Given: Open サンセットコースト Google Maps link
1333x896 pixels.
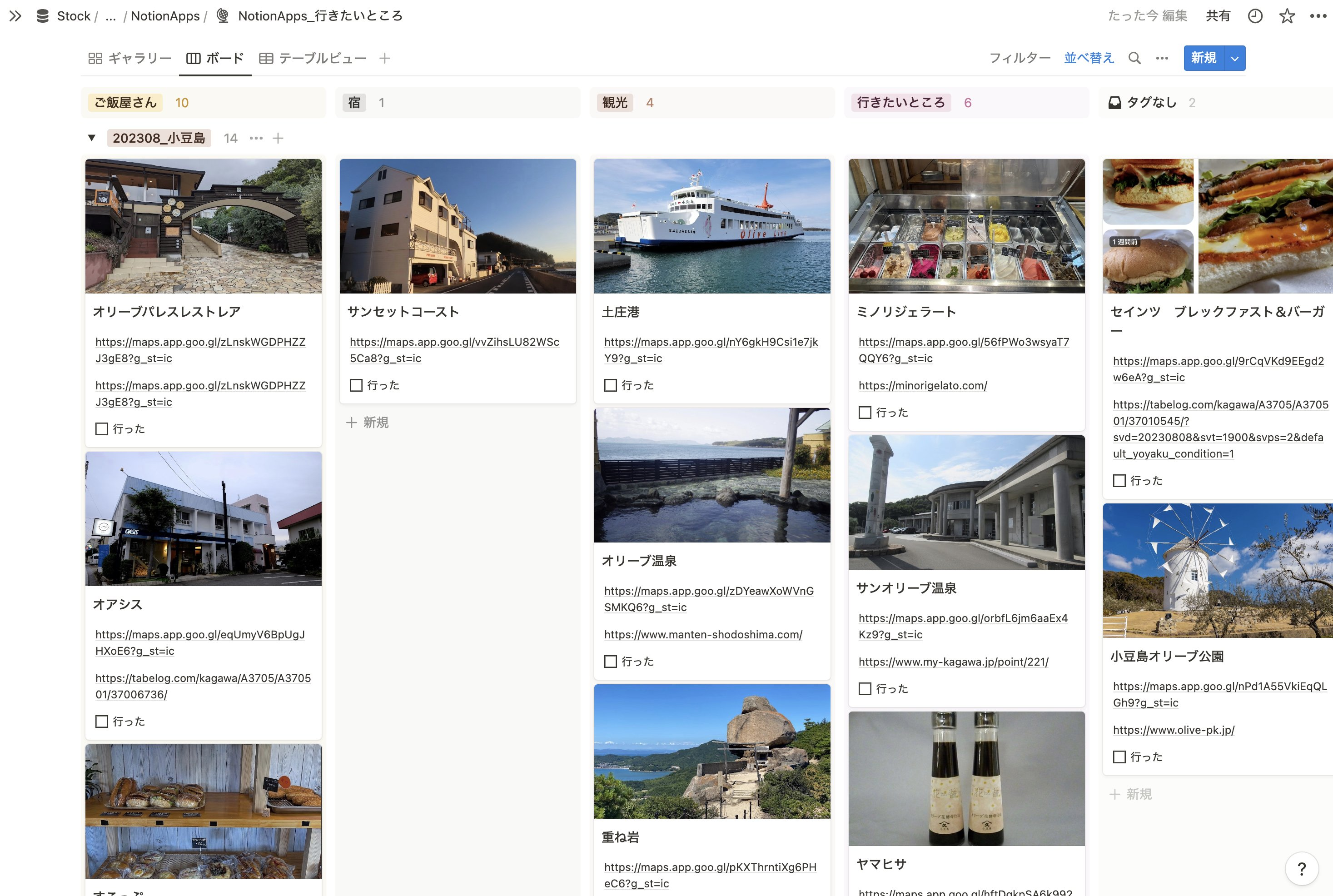Looking at the screenshot, I should coord(454,350).
